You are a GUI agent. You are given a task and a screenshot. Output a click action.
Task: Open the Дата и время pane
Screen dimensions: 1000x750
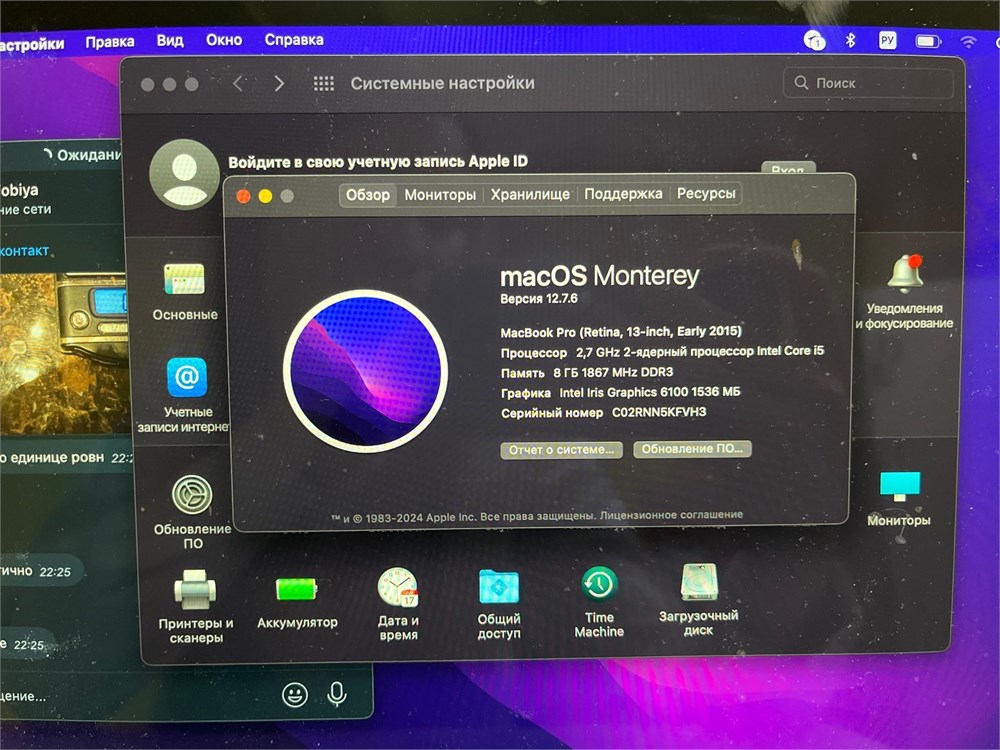coord(397,587)
